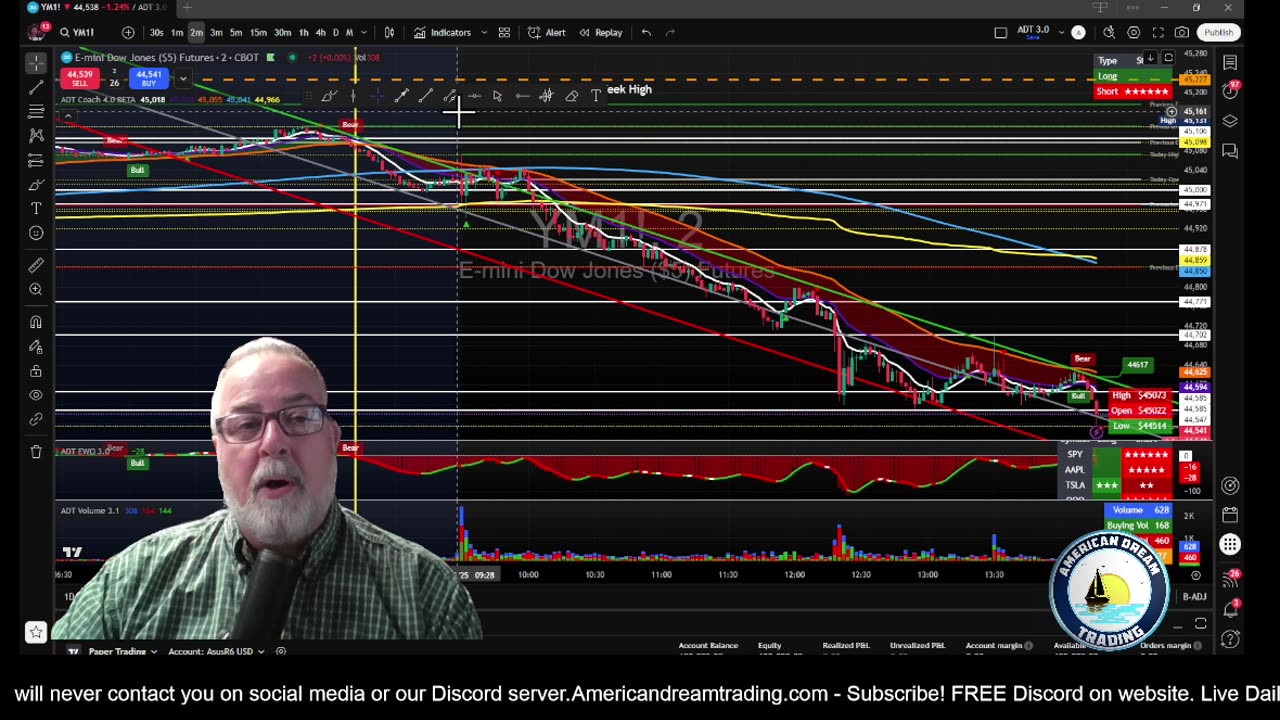Select the text tool in left sidebar
1280x720 pixels.
[x=36, y=208]
